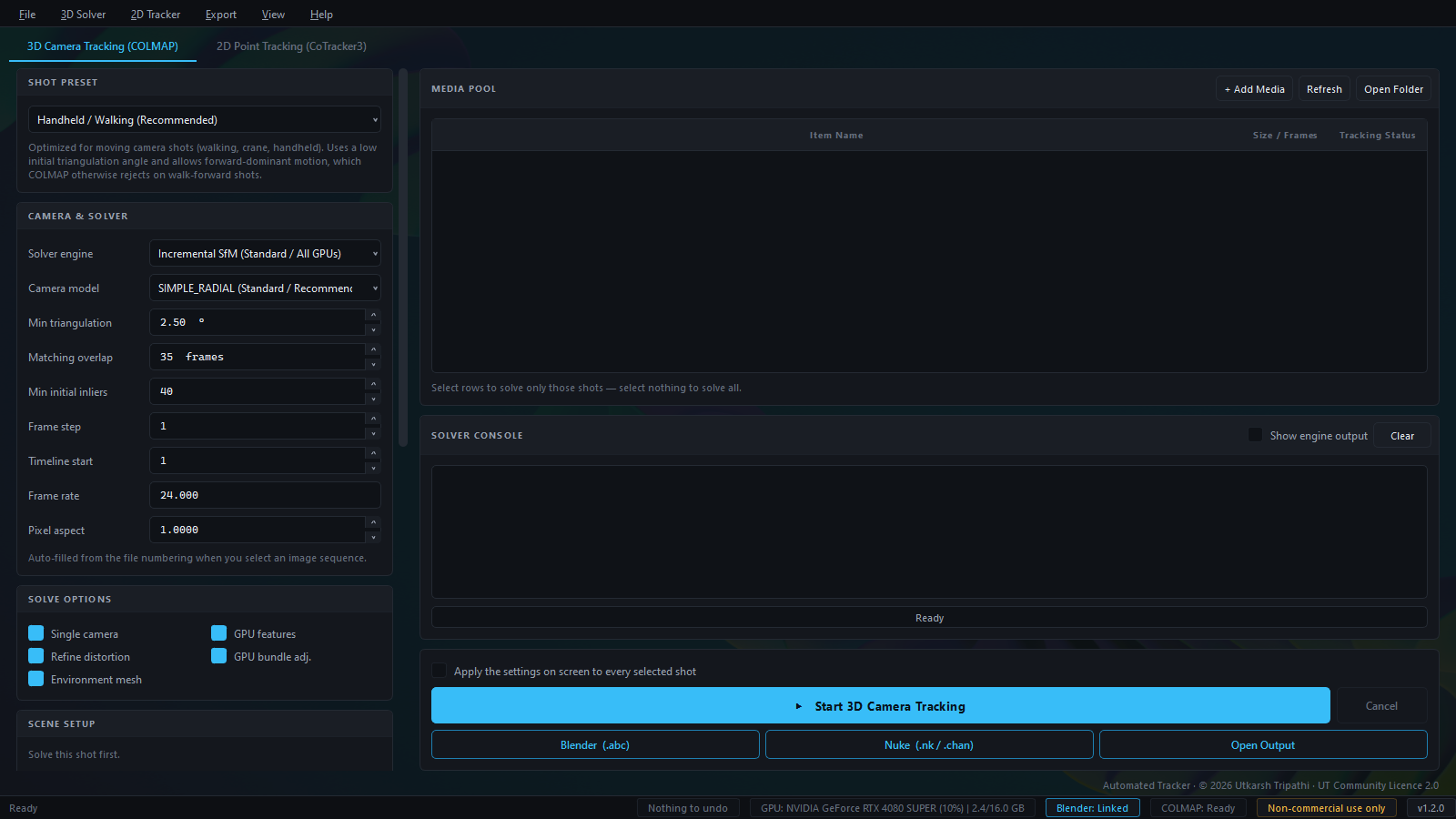Sort by Size / Frames column header
Image resolution: width=1456 pixels, height=819 pixels.
pyautogui.click(x=1285, y=136)
